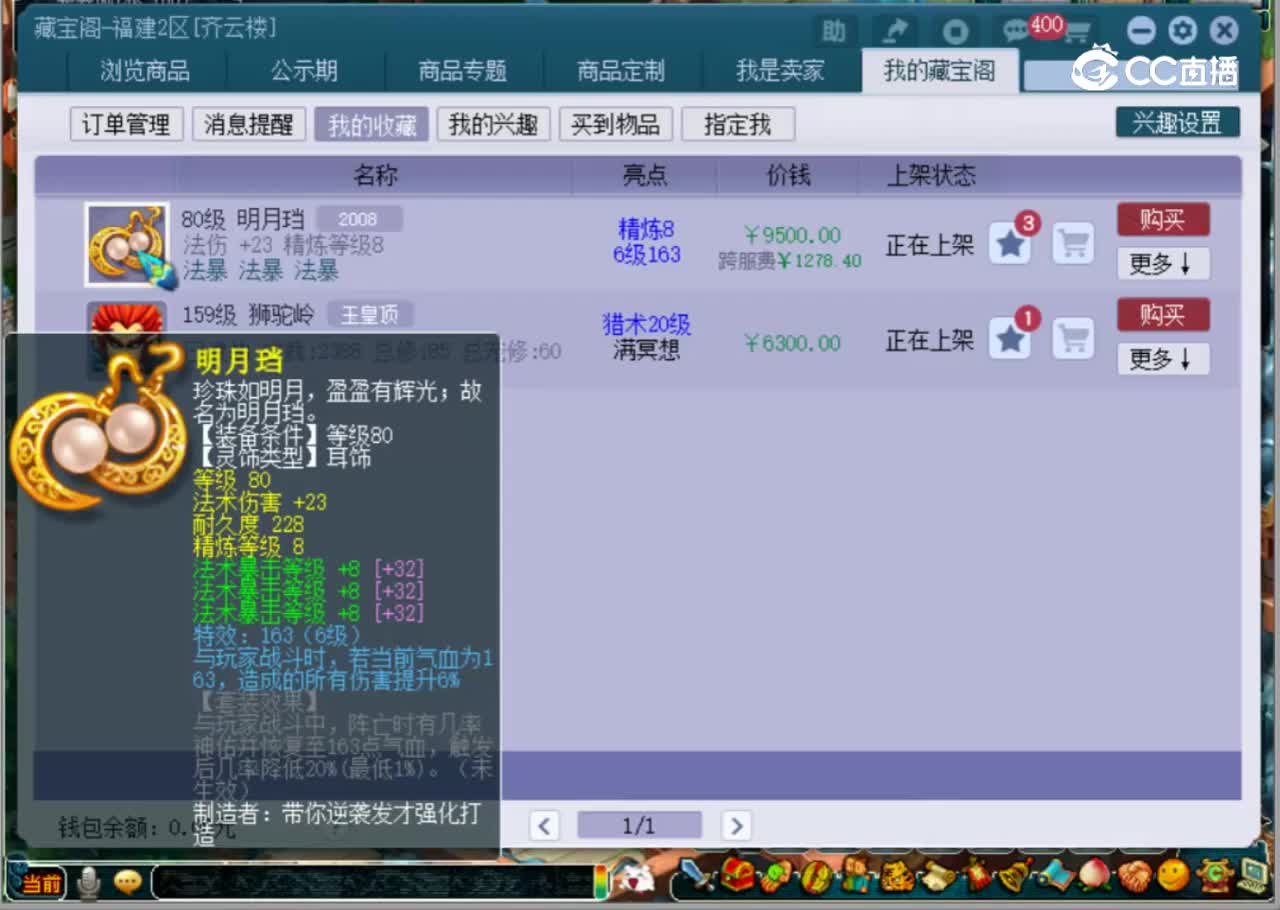1280x910 pixels.
Task: Click the ¥6300.00 price text
Action: [x=792, y=344]
